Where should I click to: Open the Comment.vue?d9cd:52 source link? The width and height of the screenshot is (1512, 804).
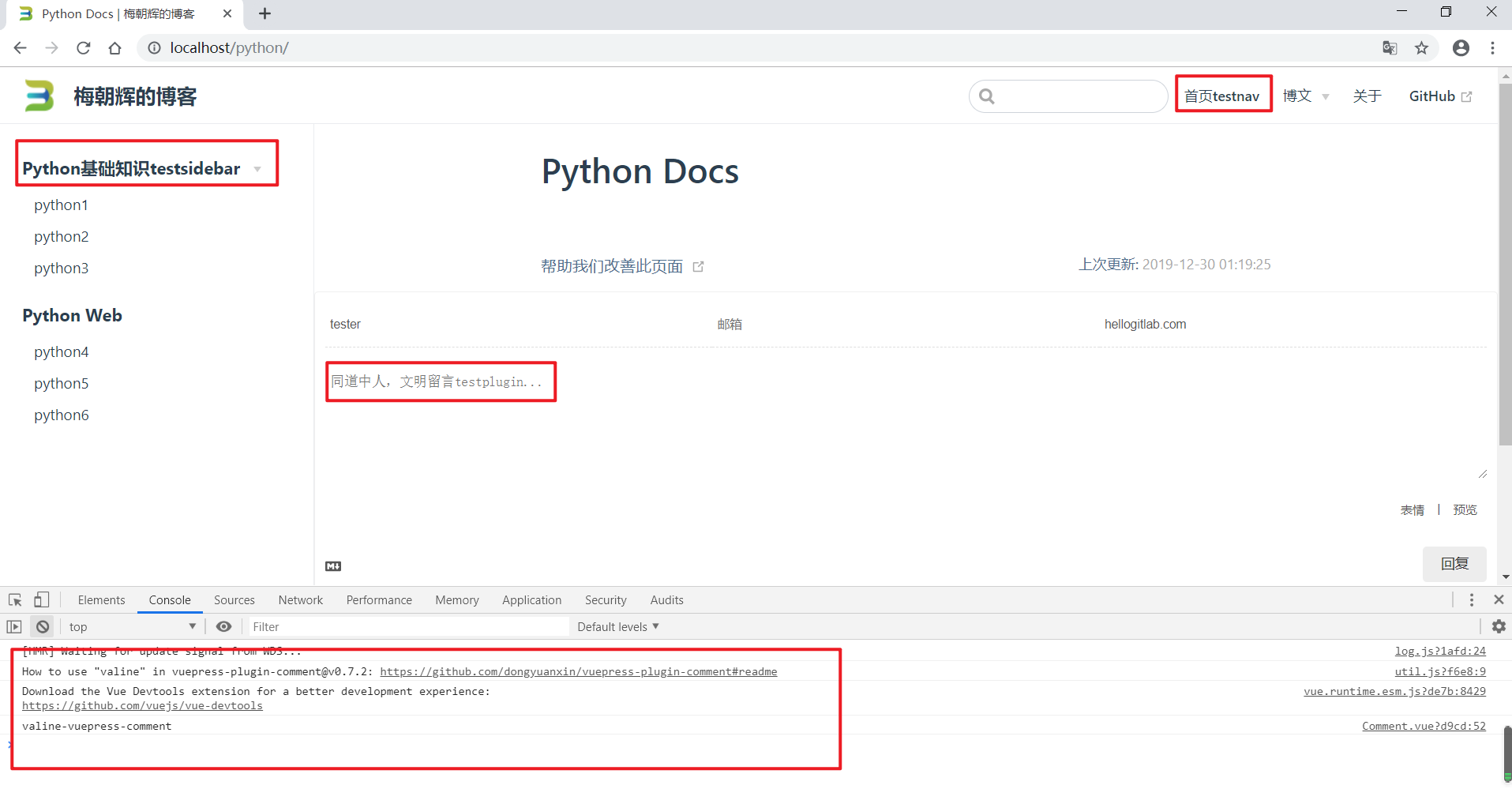1424,727
